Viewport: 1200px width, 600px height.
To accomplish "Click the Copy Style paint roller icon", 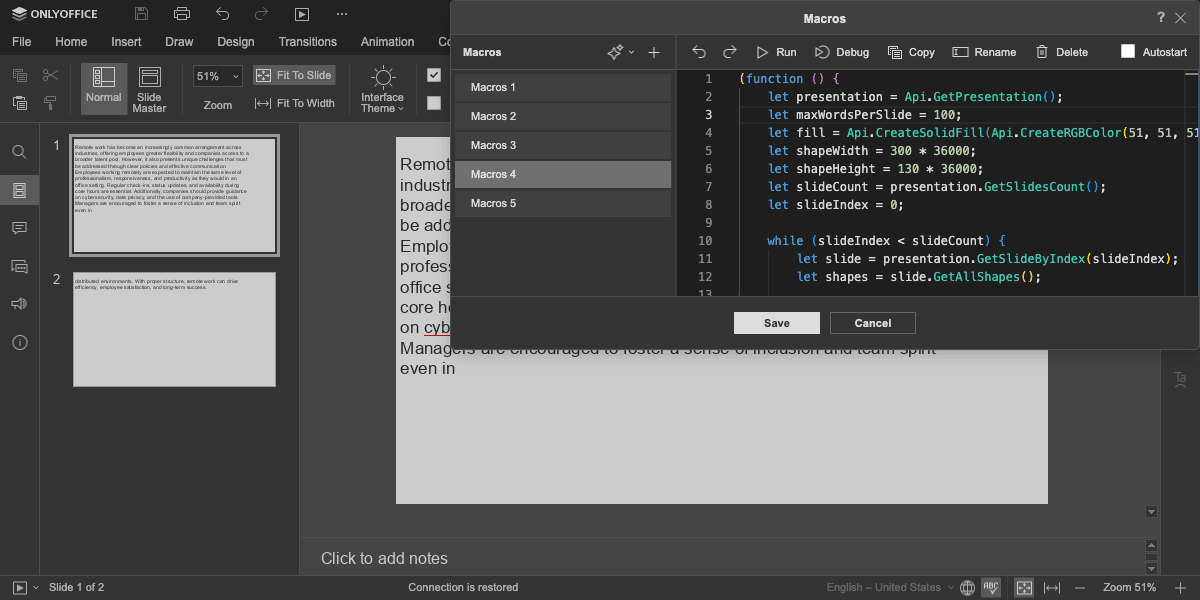I will [50, 102].
